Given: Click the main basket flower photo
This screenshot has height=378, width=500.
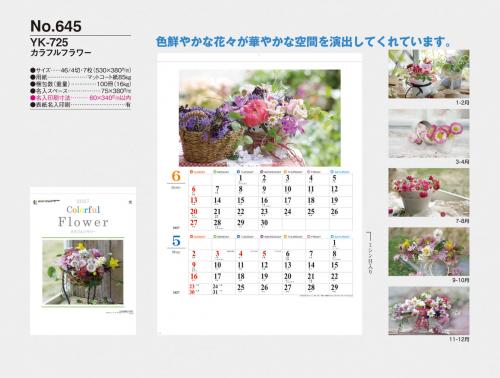Looking at the screenshot, I should (260, 118).
